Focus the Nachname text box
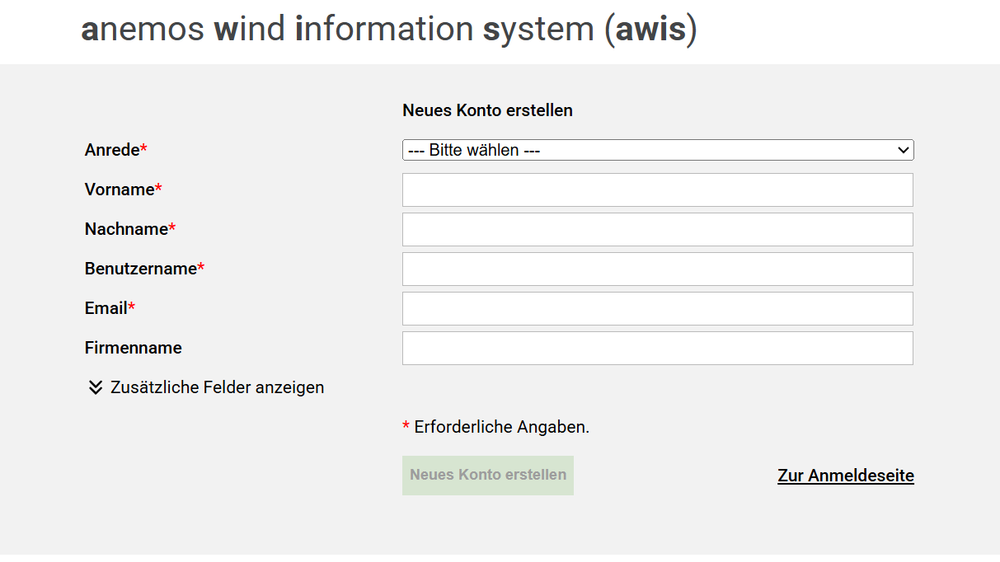1000x562 pixels. pos(658,230)
